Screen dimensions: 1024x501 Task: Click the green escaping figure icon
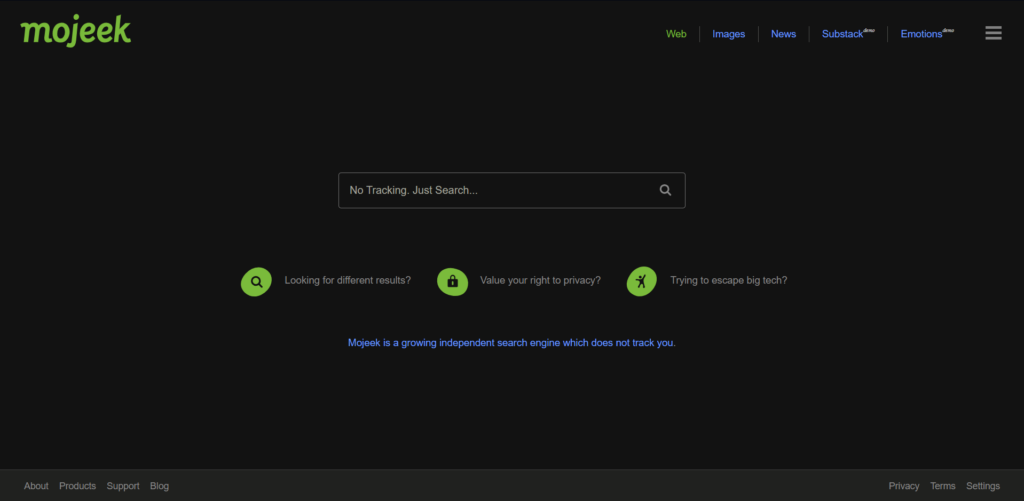(x=641, y=282)
